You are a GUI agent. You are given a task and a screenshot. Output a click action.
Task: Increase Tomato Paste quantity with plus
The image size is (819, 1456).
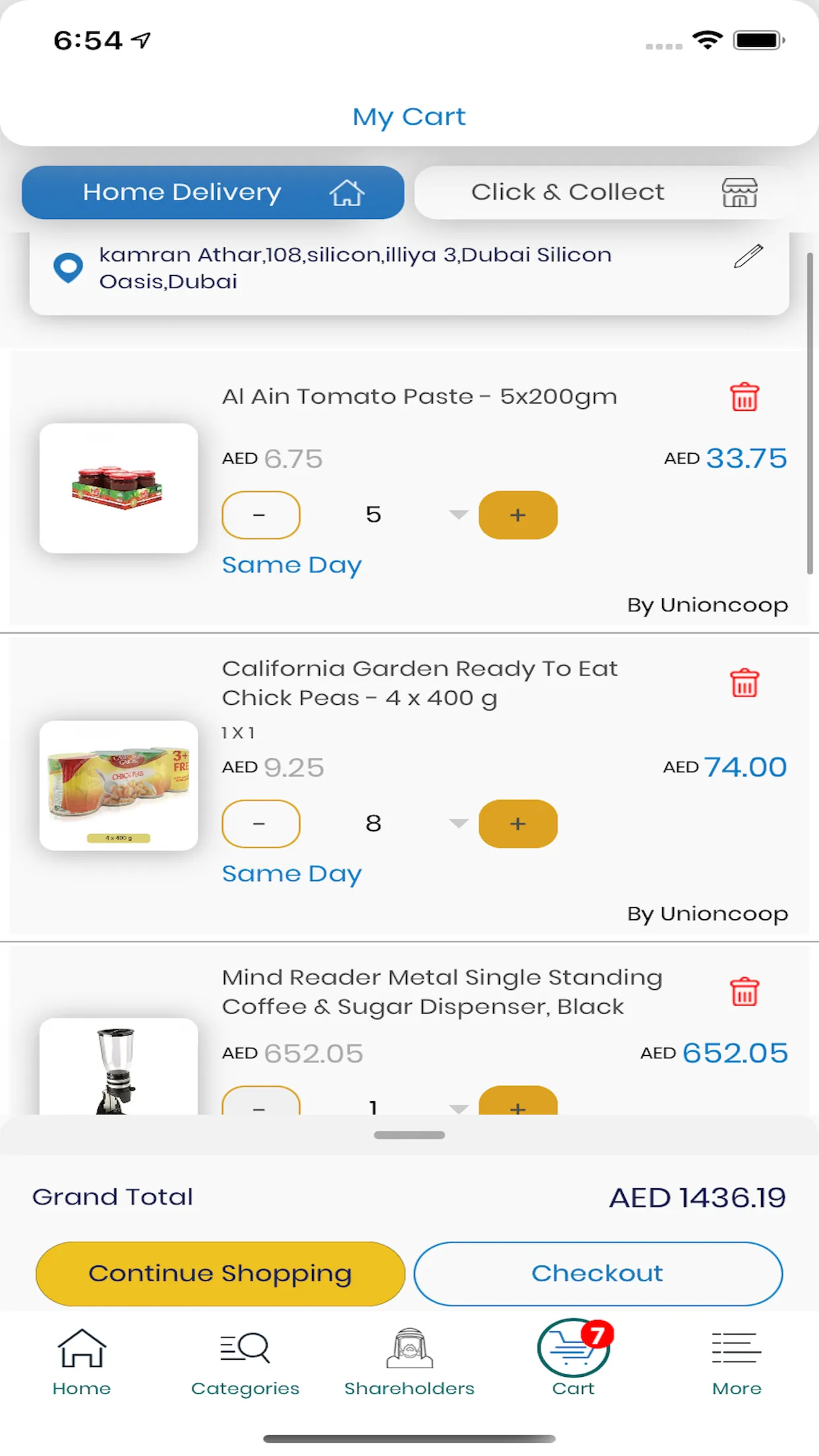518,515
